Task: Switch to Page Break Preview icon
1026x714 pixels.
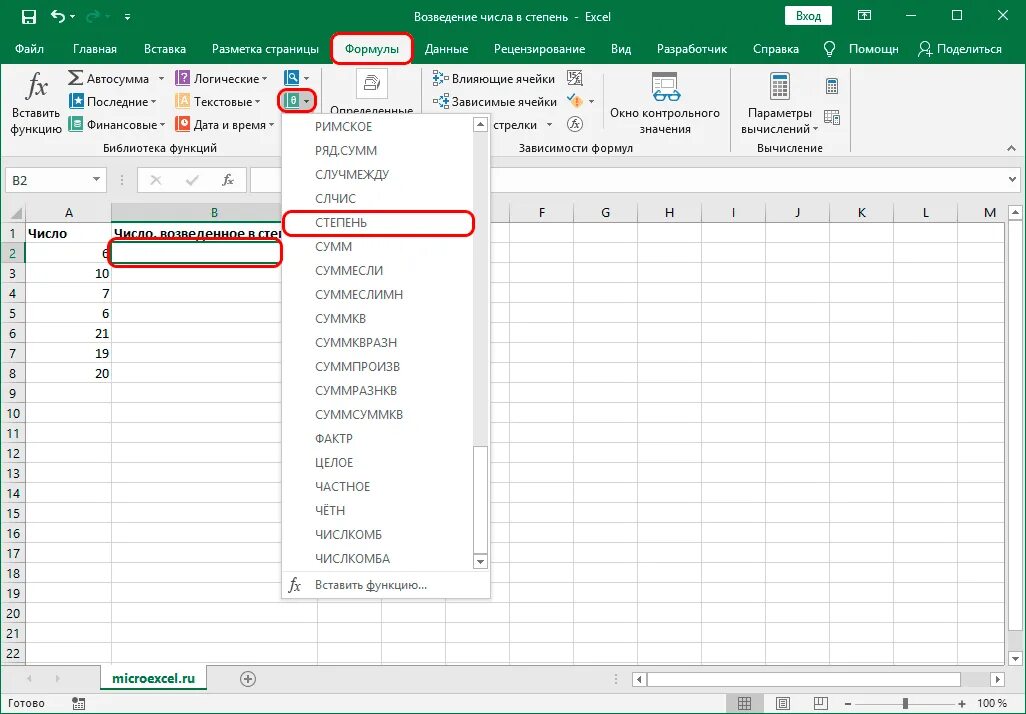Action: (x=821, y=704)
